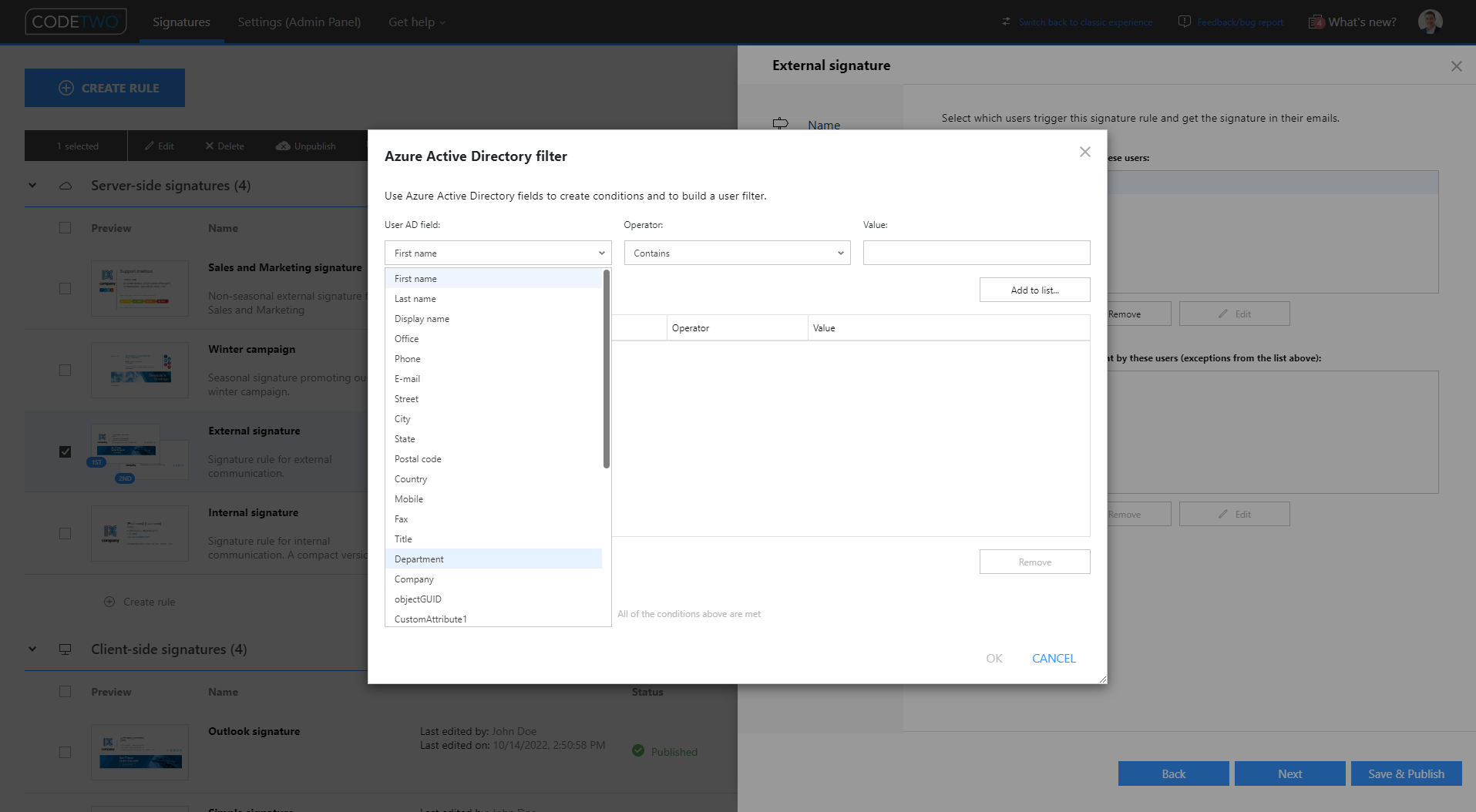1476x812 pixels.
Task: Click OK in the filter dialog
Action: pos(994,658)
